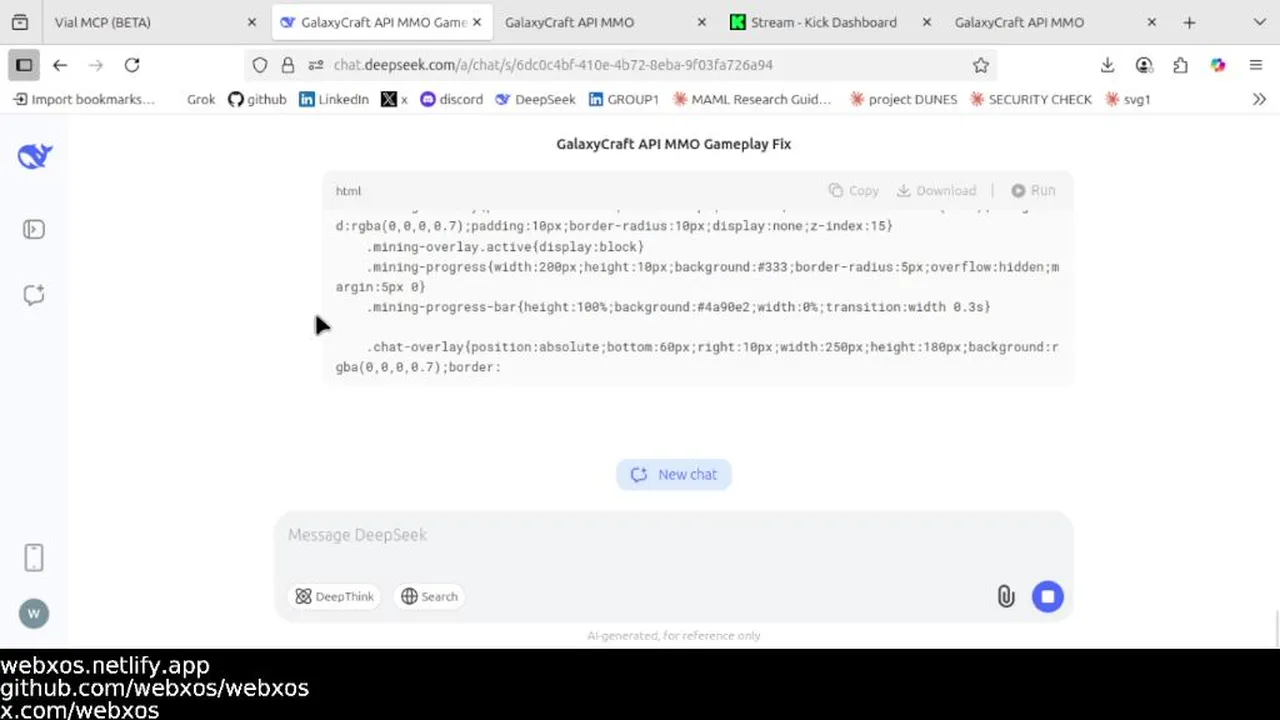Open the GROUP1 bookmark
The width and height of the screenshot is (1280, 720).
624,99
